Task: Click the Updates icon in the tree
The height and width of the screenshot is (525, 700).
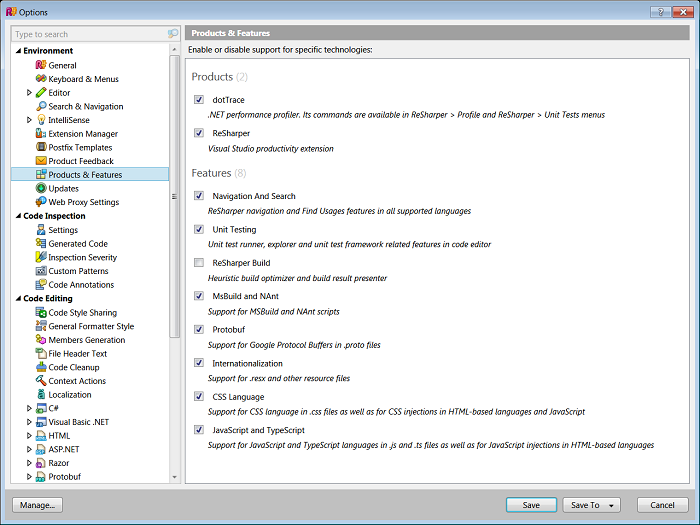Action: coord(41,188)
